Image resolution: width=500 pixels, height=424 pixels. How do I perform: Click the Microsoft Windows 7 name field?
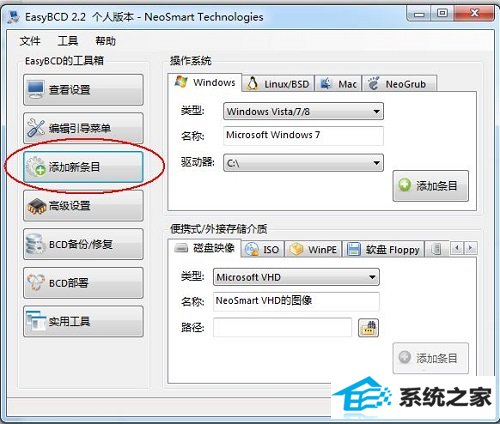(303, 135)
